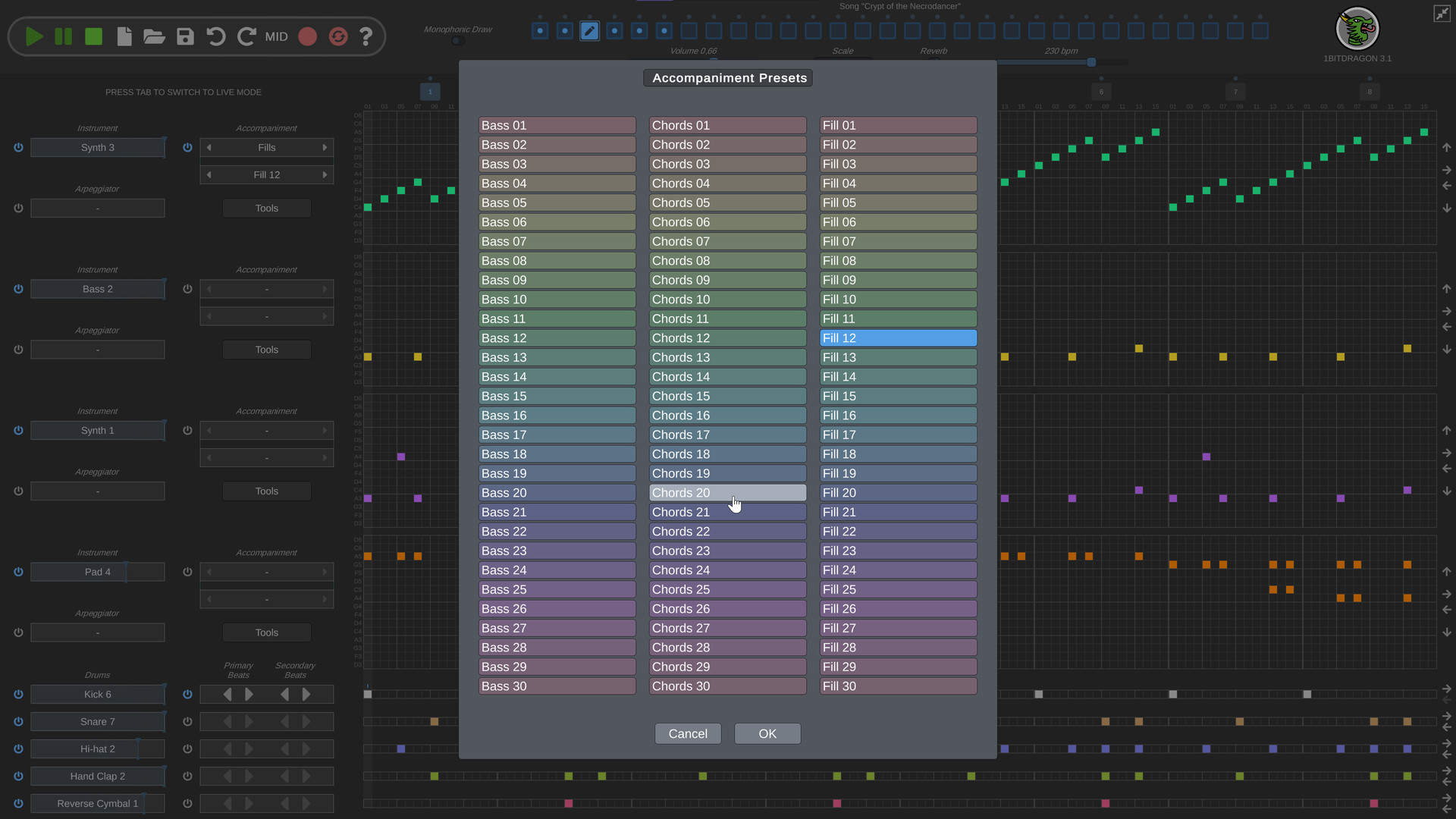Click the 230 bpm tempo slider handle
Image resolution: width=1456 pixels, height=819 pixels.
pos(1091,62)
